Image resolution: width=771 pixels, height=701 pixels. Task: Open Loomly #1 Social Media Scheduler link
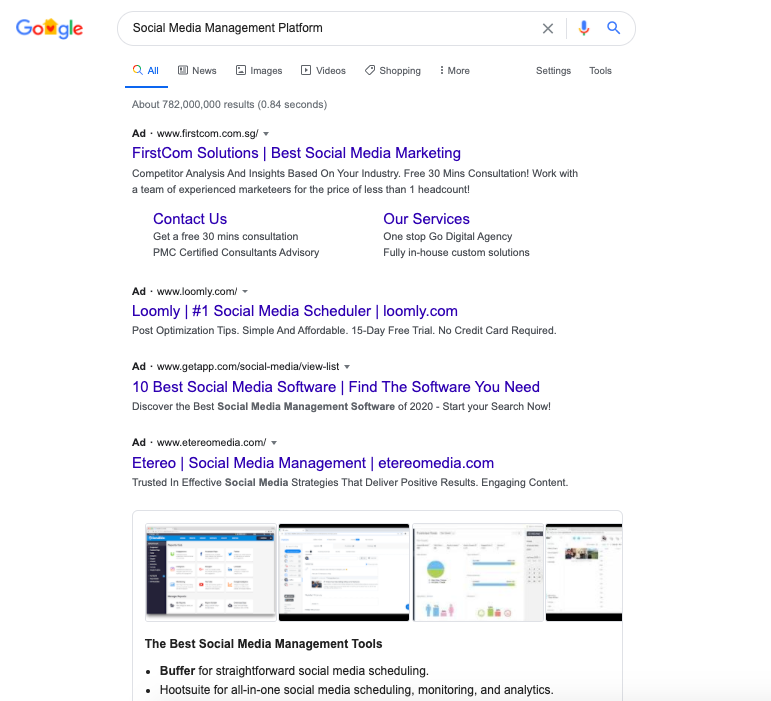pos(295,311)
